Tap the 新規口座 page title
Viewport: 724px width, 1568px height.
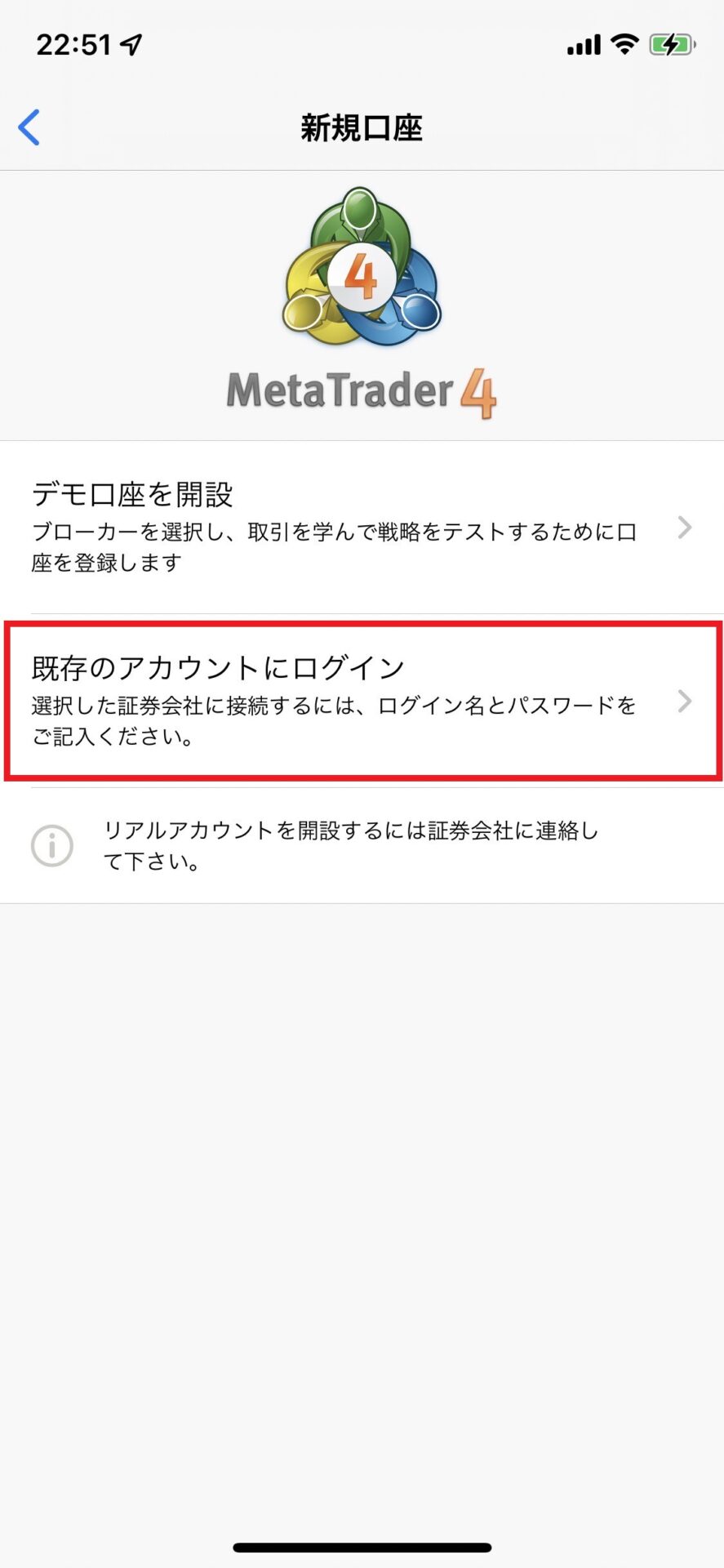(x=362, y=128)
